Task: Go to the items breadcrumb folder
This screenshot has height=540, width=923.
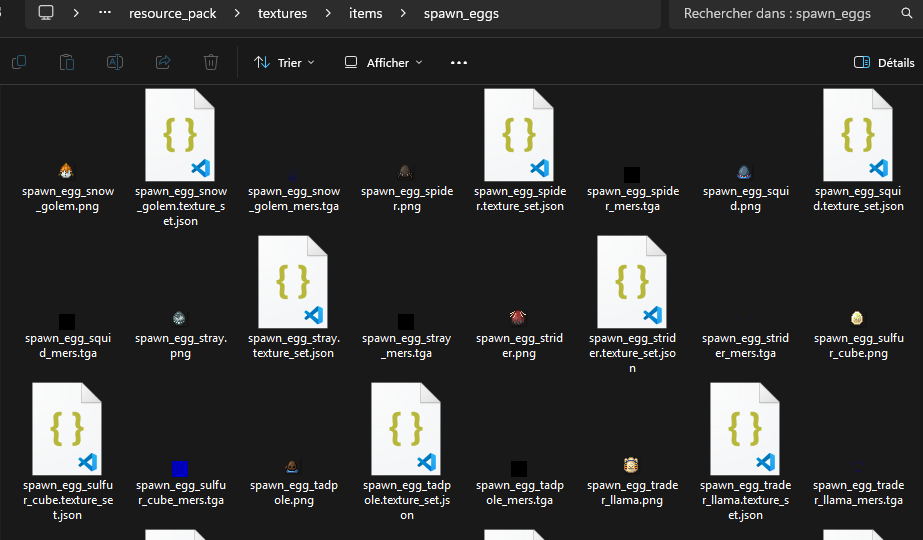Action: [x=366, y=13]
